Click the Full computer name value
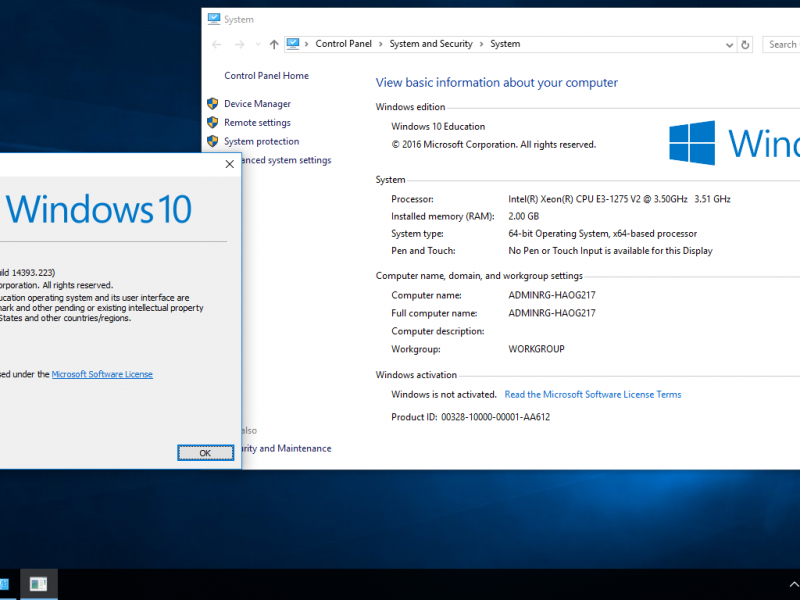The height and width of the screenshot is (600, 800). coord(552,313)
